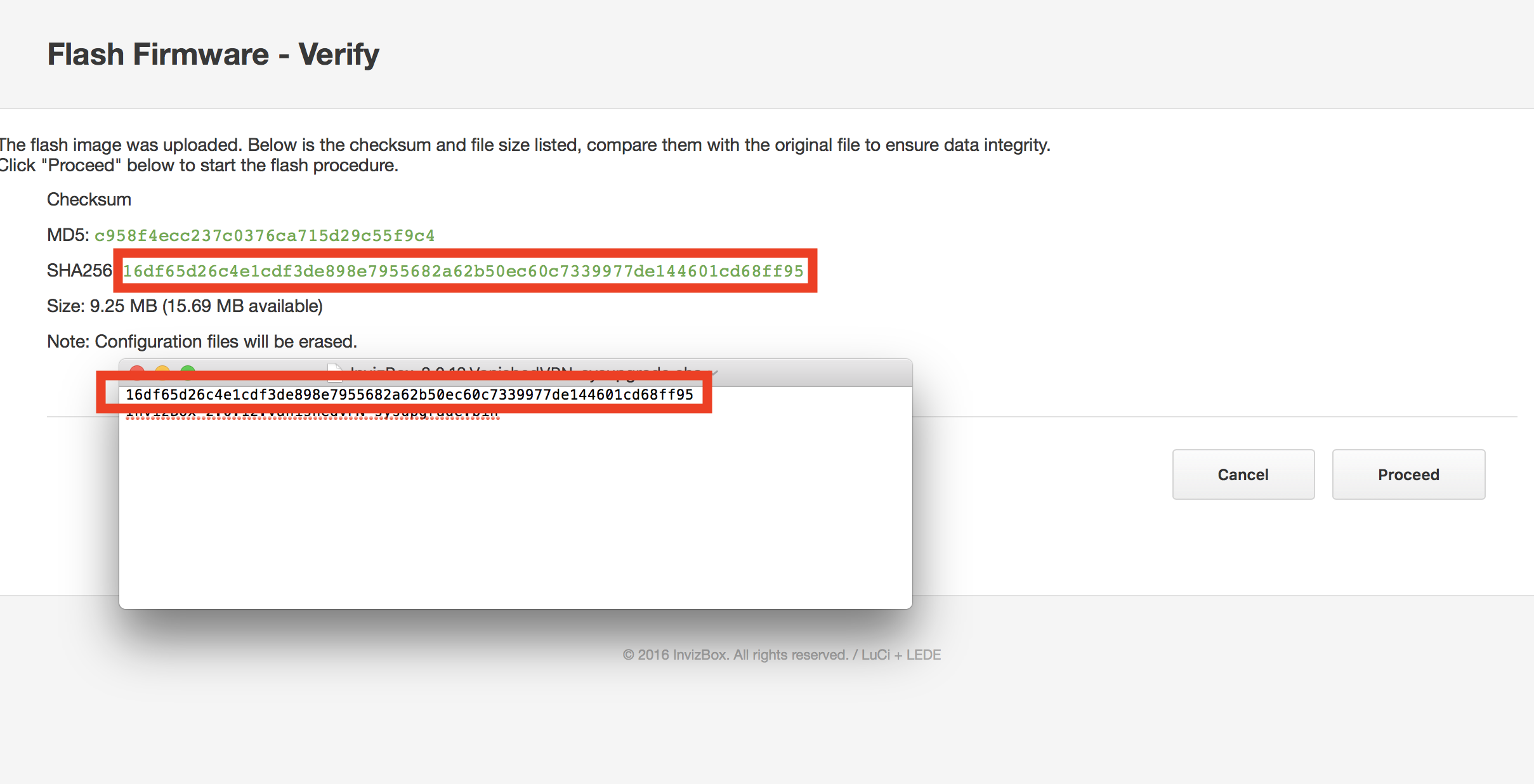This screenshot has width=1534, height=784.
Task: Click the green SHA256 hash on the page
Action: tap(463, 271)
